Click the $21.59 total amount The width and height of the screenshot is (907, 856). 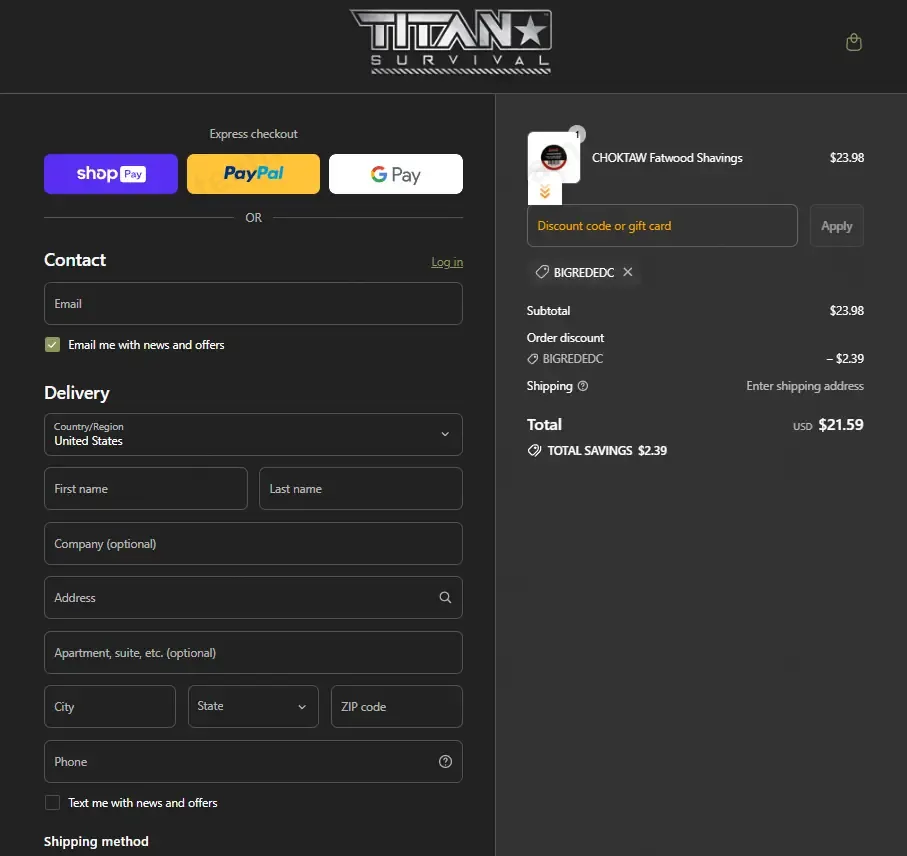coord(840,425)
